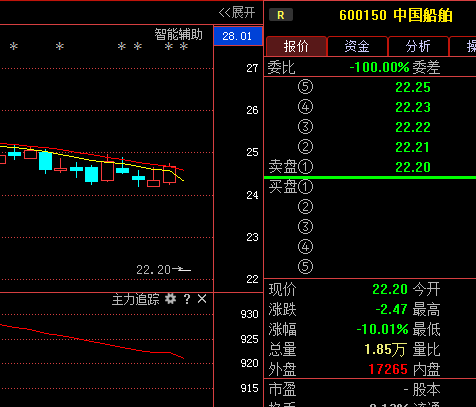Expand the collapsed panel via <<展开
This screenshot has height=407, width=476.
[237, 13]
